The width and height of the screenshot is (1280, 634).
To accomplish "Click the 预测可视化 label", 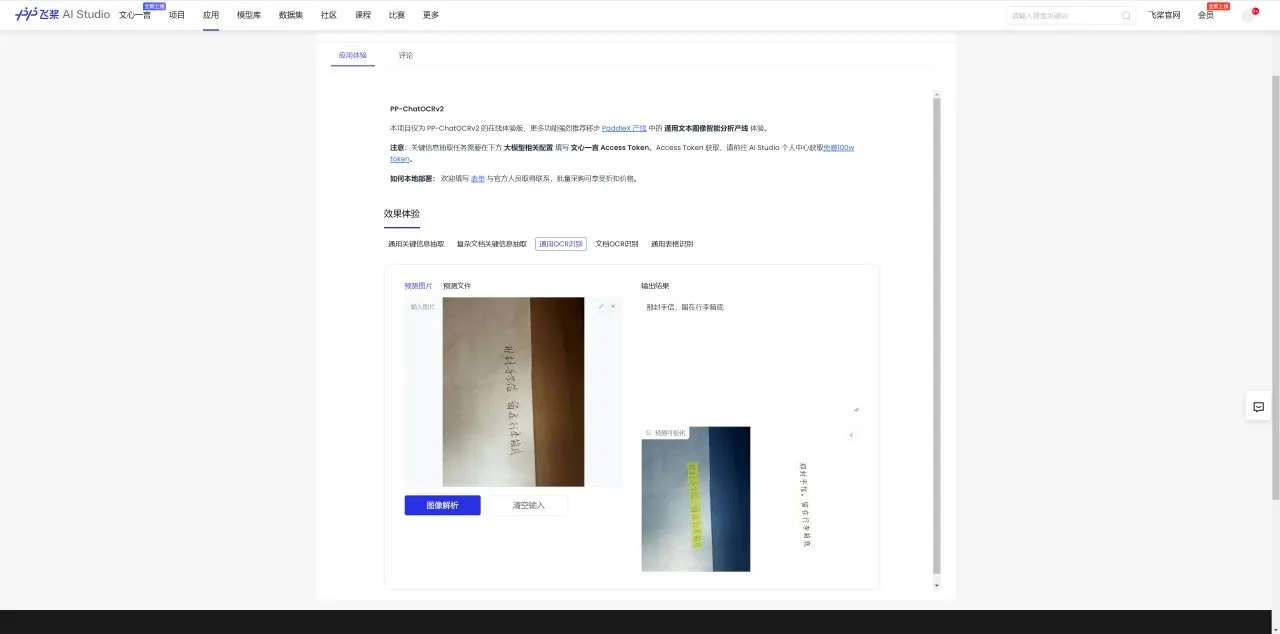I will click(668, 433).
